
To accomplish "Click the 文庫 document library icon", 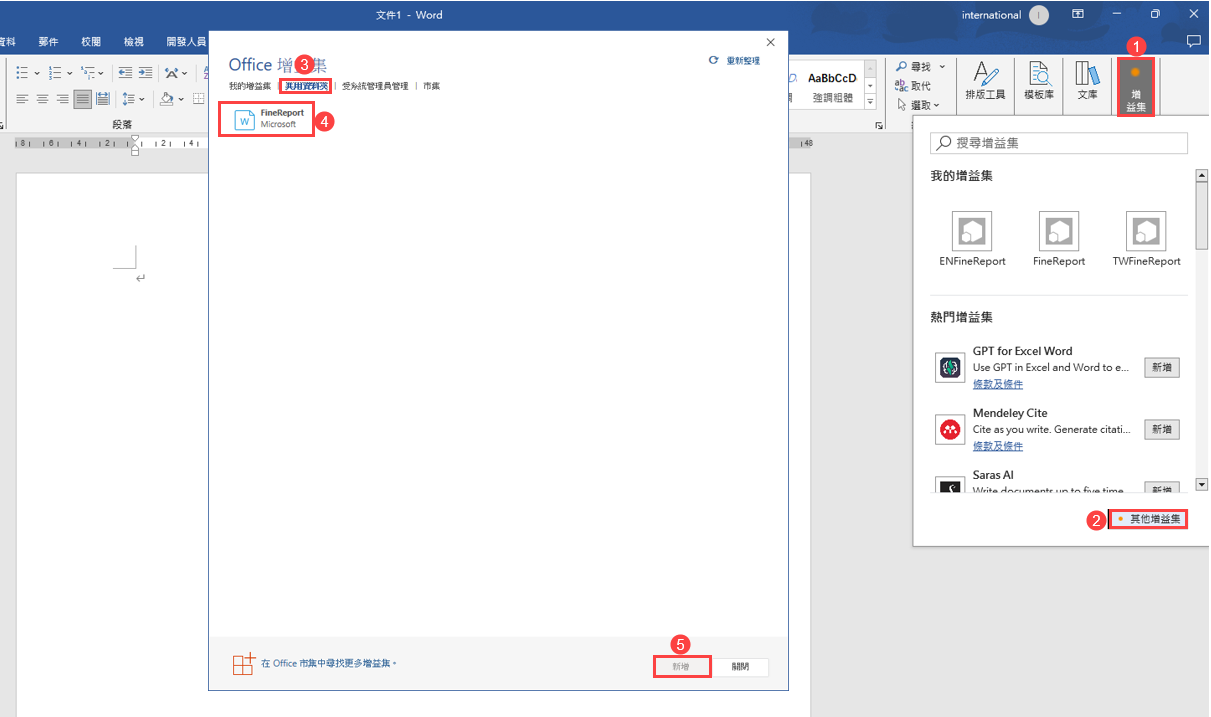I will pyautogui.click(x=1088, y=80).
